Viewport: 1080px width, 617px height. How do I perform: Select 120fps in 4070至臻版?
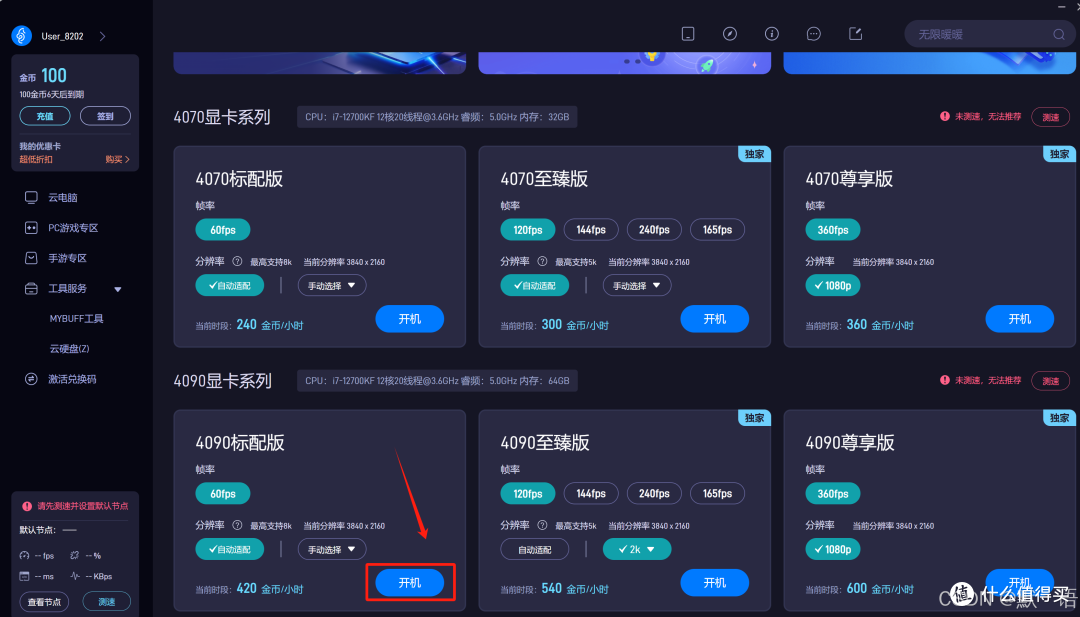coord(528,230)
